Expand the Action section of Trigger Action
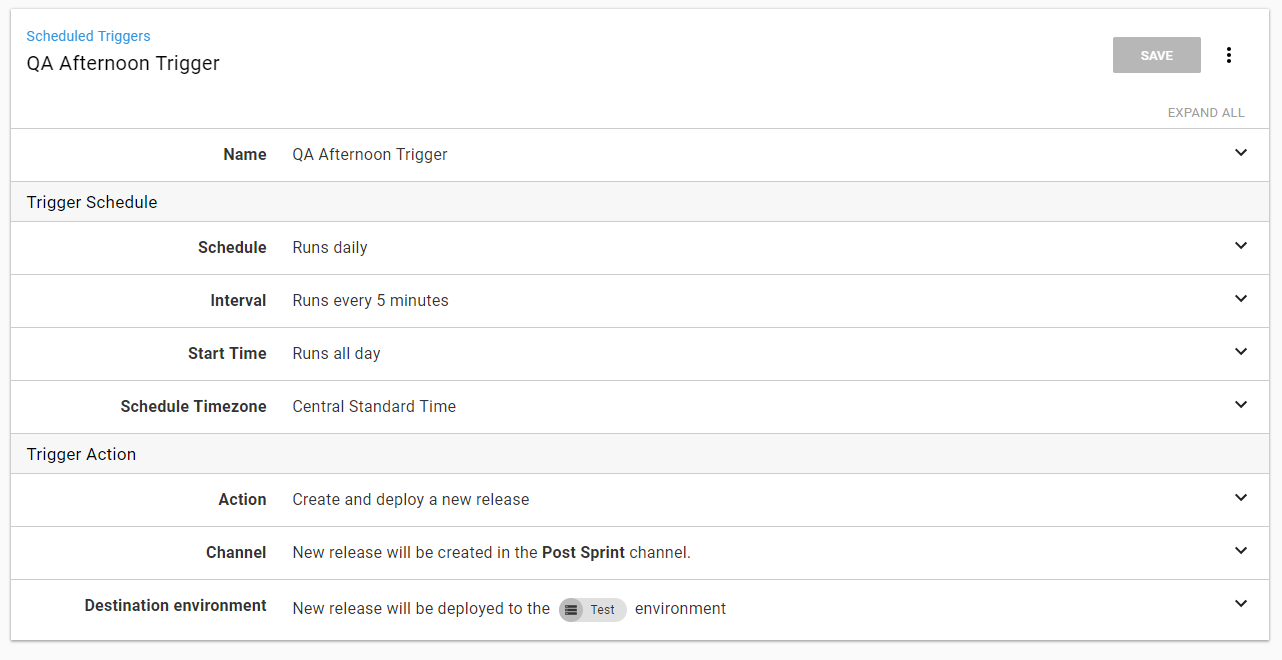 (x=1240, y=498)
